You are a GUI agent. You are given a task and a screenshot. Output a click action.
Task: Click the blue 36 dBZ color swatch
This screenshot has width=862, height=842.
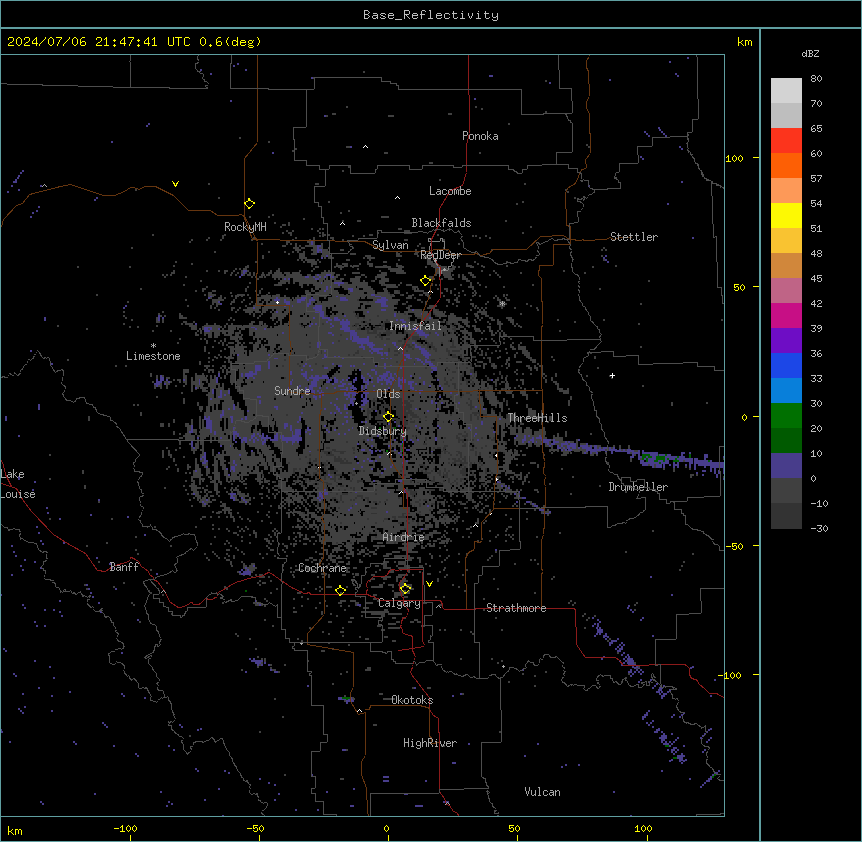[x=786, y=365]
